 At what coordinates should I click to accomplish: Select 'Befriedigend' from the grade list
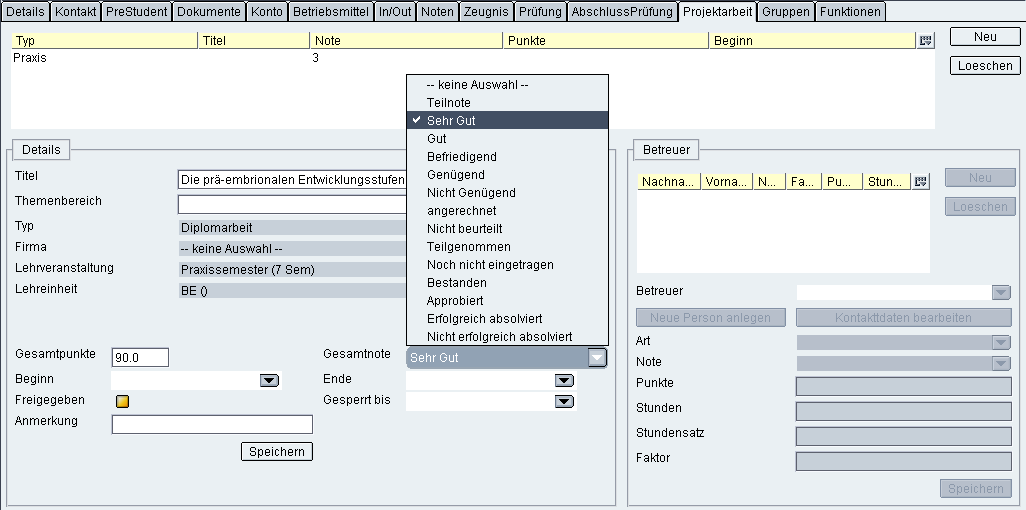point(461,157)
